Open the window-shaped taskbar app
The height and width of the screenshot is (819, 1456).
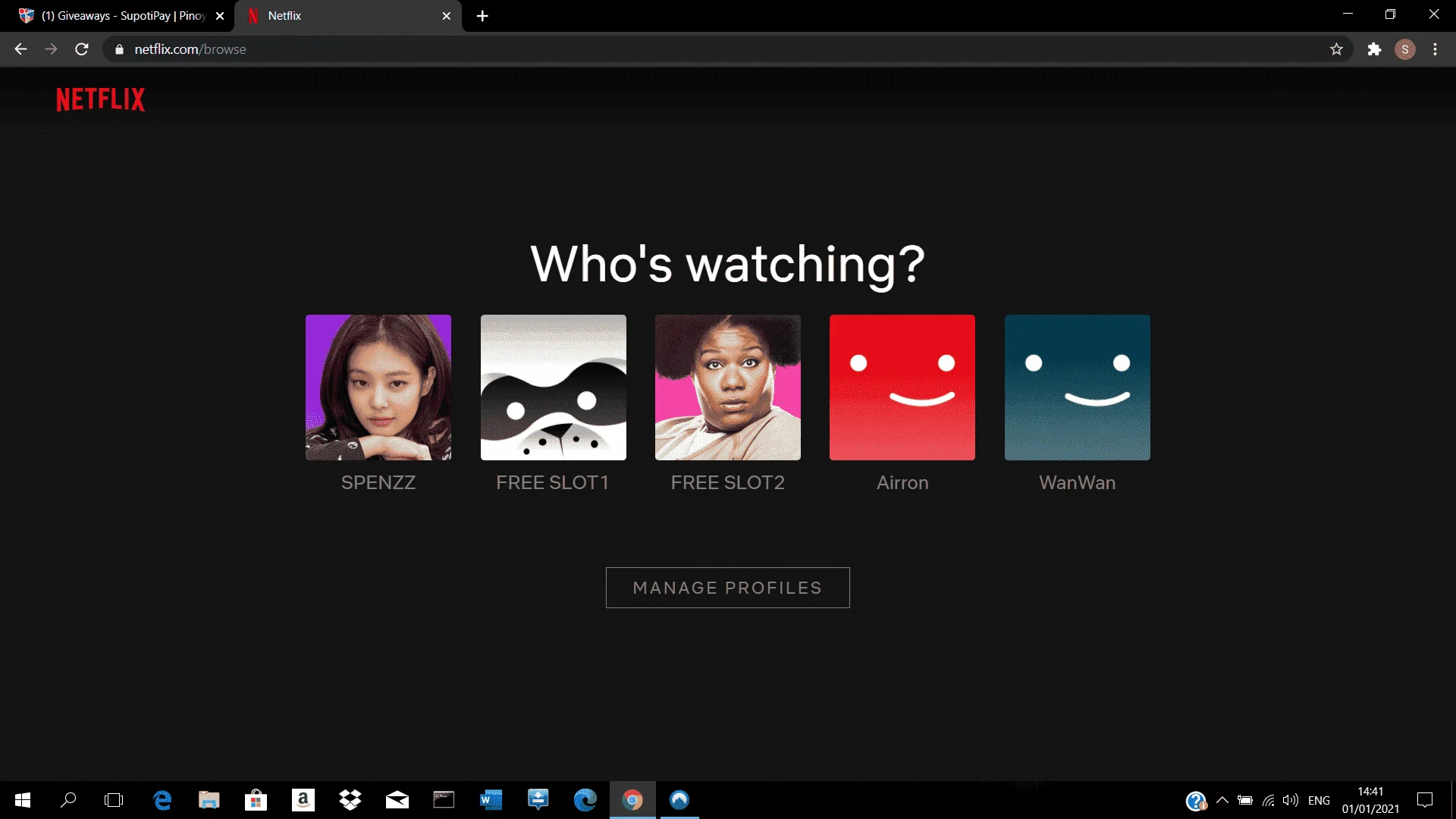(x=444, y=800)
